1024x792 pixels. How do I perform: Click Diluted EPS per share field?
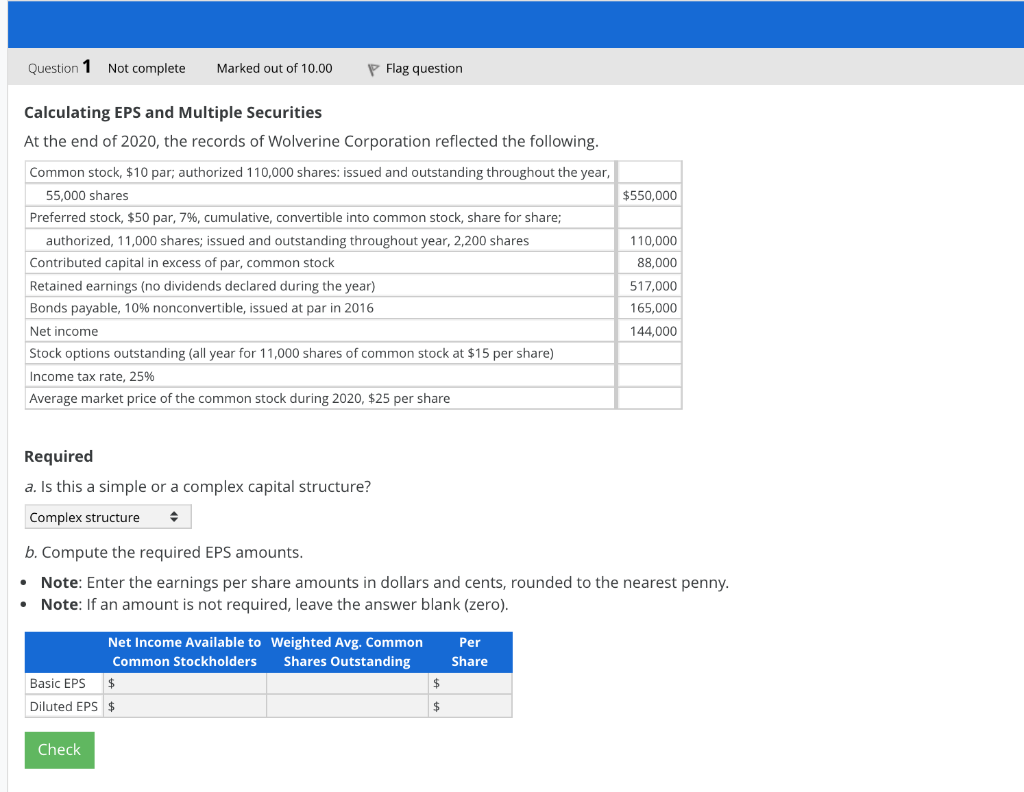470,706
